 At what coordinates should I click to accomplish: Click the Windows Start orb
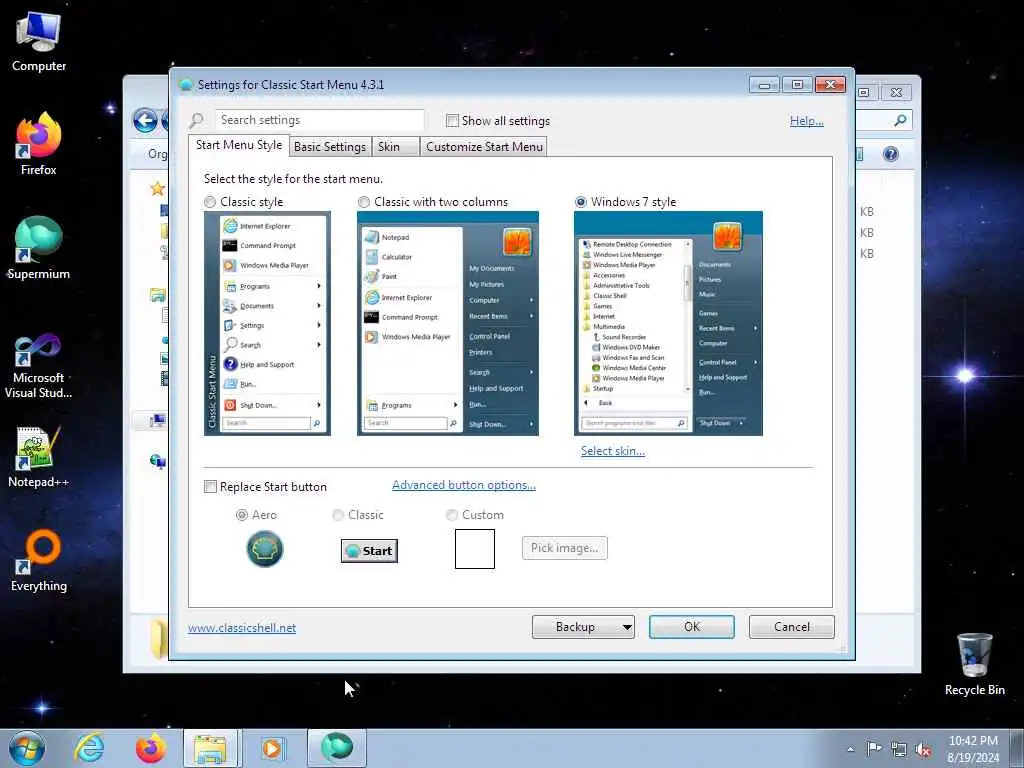point(27,748)
